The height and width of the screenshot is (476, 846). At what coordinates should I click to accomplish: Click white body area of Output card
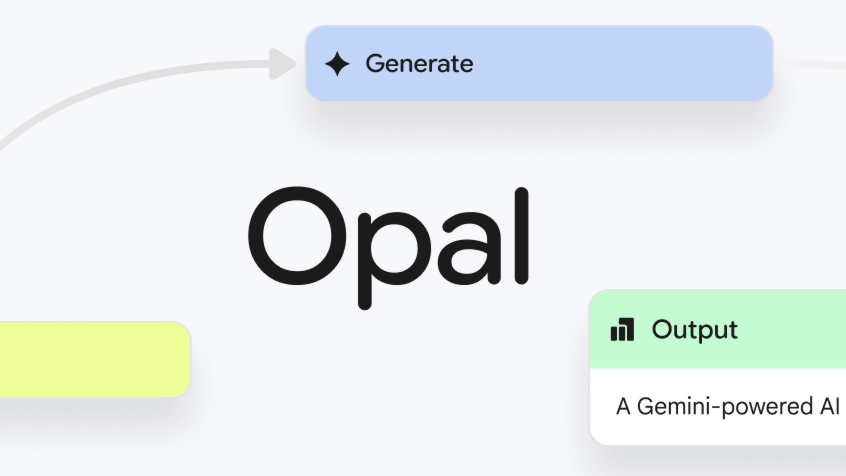tap(720, 430)
